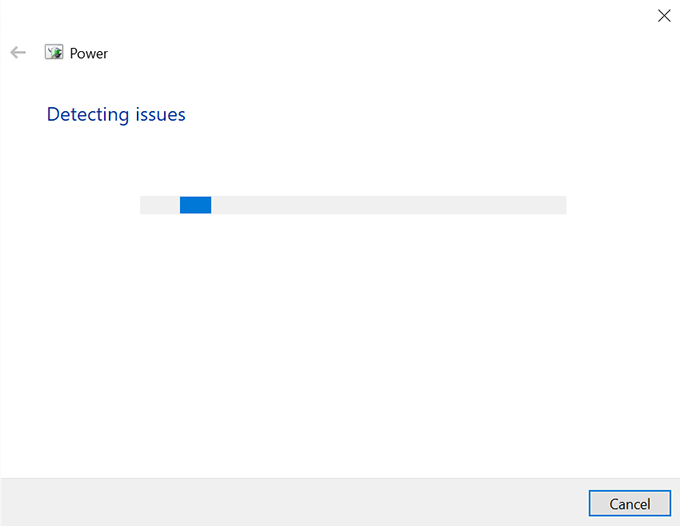Click the detecting issues progress bar
This screenshot has height=526, width=680.
coord(353,205)
